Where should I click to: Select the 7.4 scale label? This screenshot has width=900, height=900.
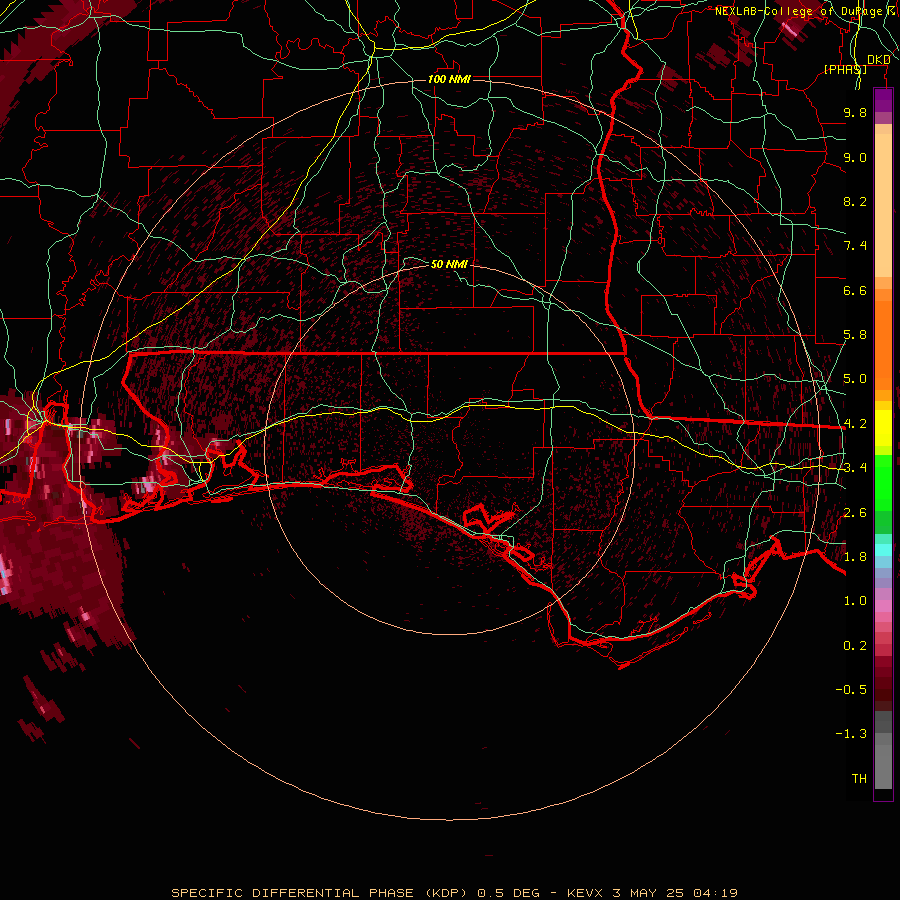tap(855, 246)
